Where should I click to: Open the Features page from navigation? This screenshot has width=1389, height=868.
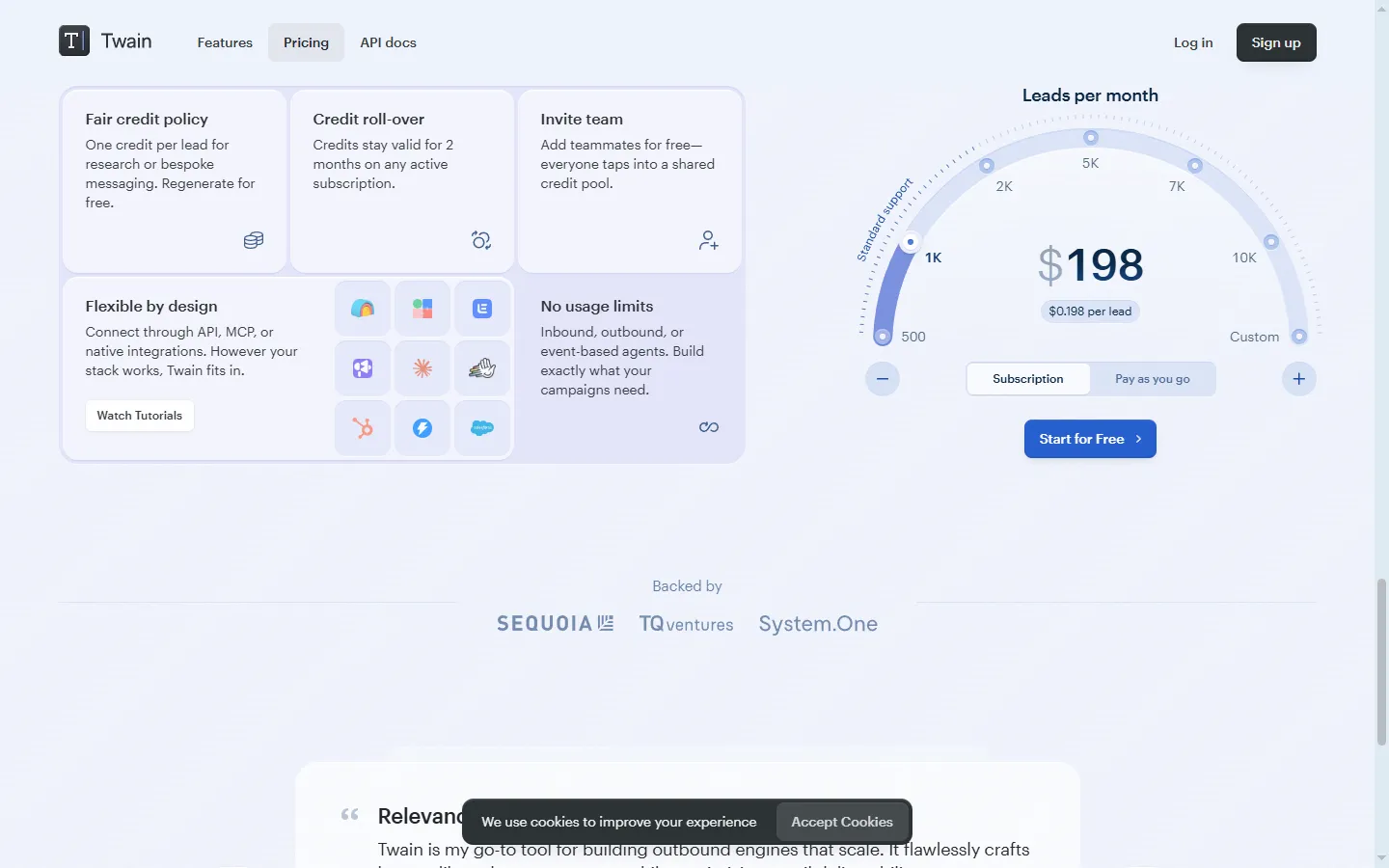click(225, 42)
